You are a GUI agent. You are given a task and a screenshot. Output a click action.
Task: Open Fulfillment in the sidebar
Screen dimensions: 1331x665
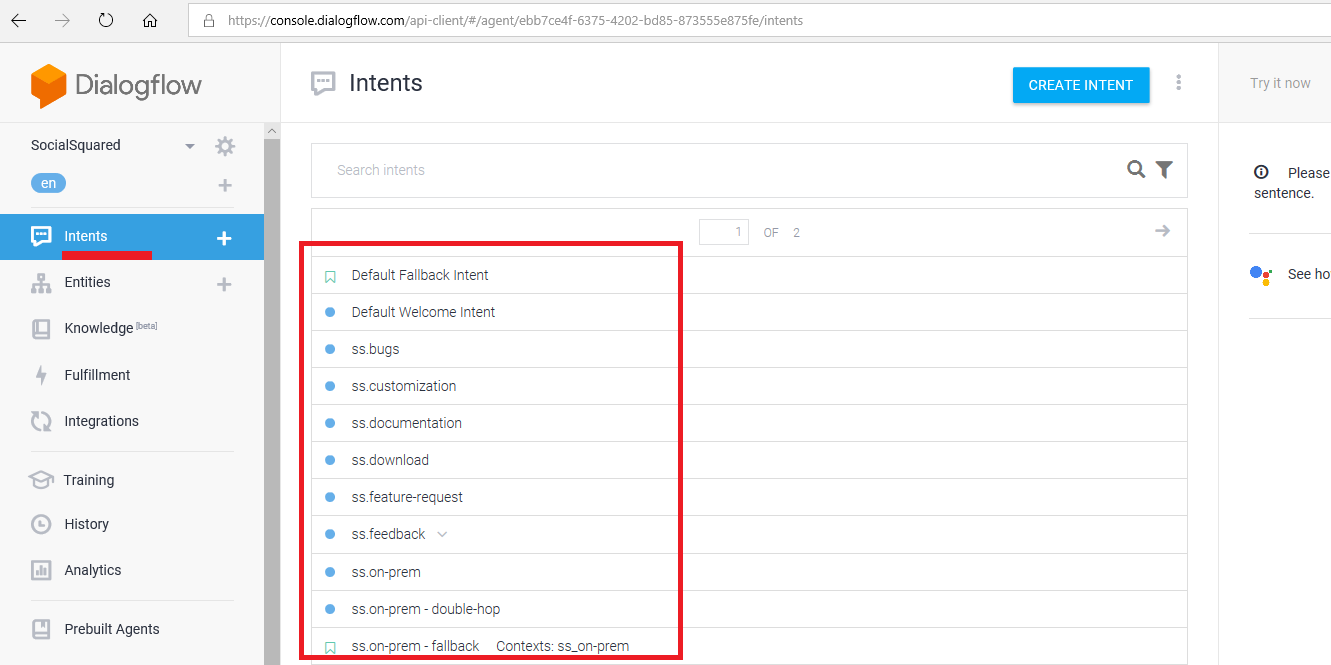click(x=97, y=375)
